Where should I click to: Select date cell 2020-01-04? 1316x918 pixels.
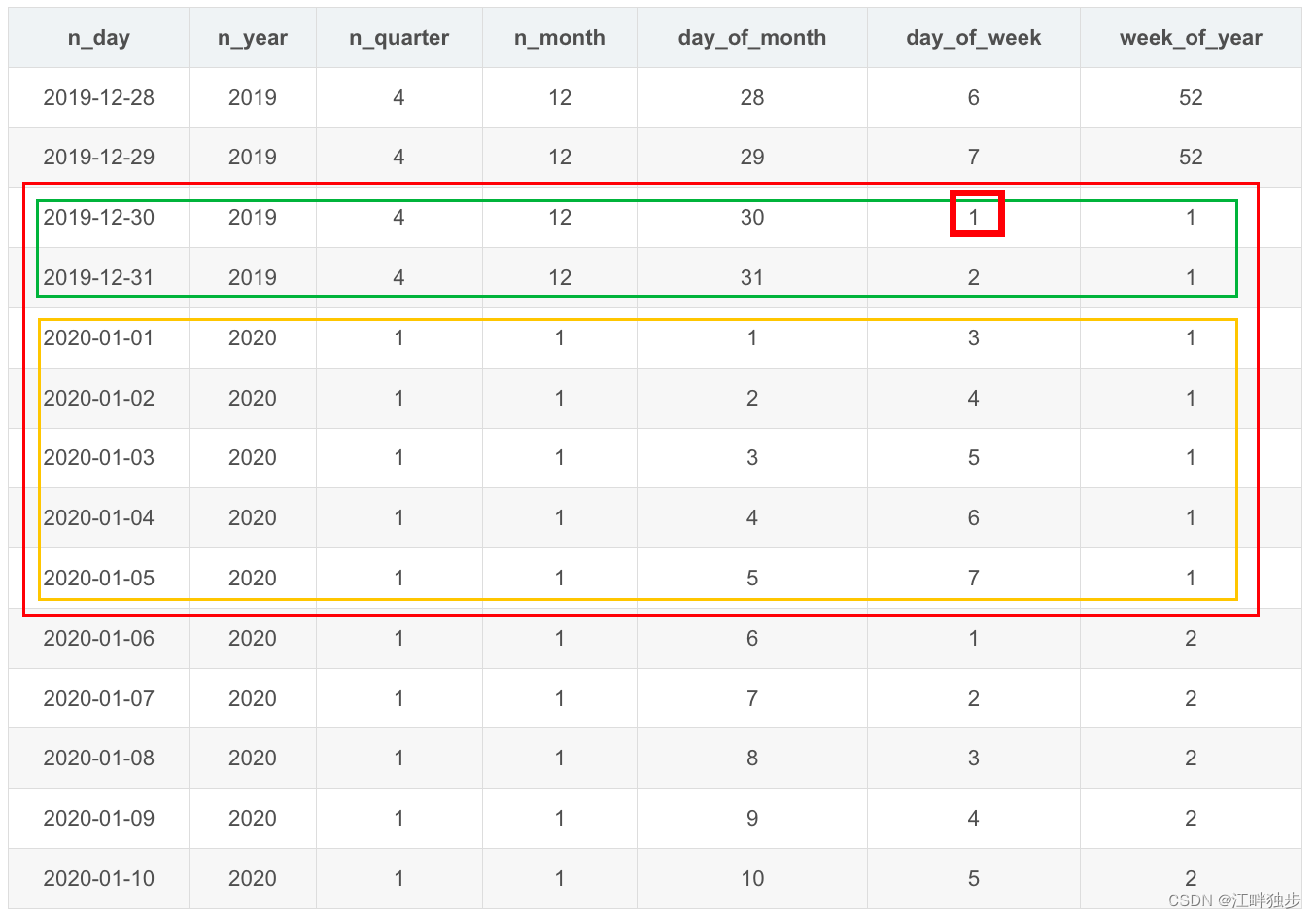click(x=99, y=517)
